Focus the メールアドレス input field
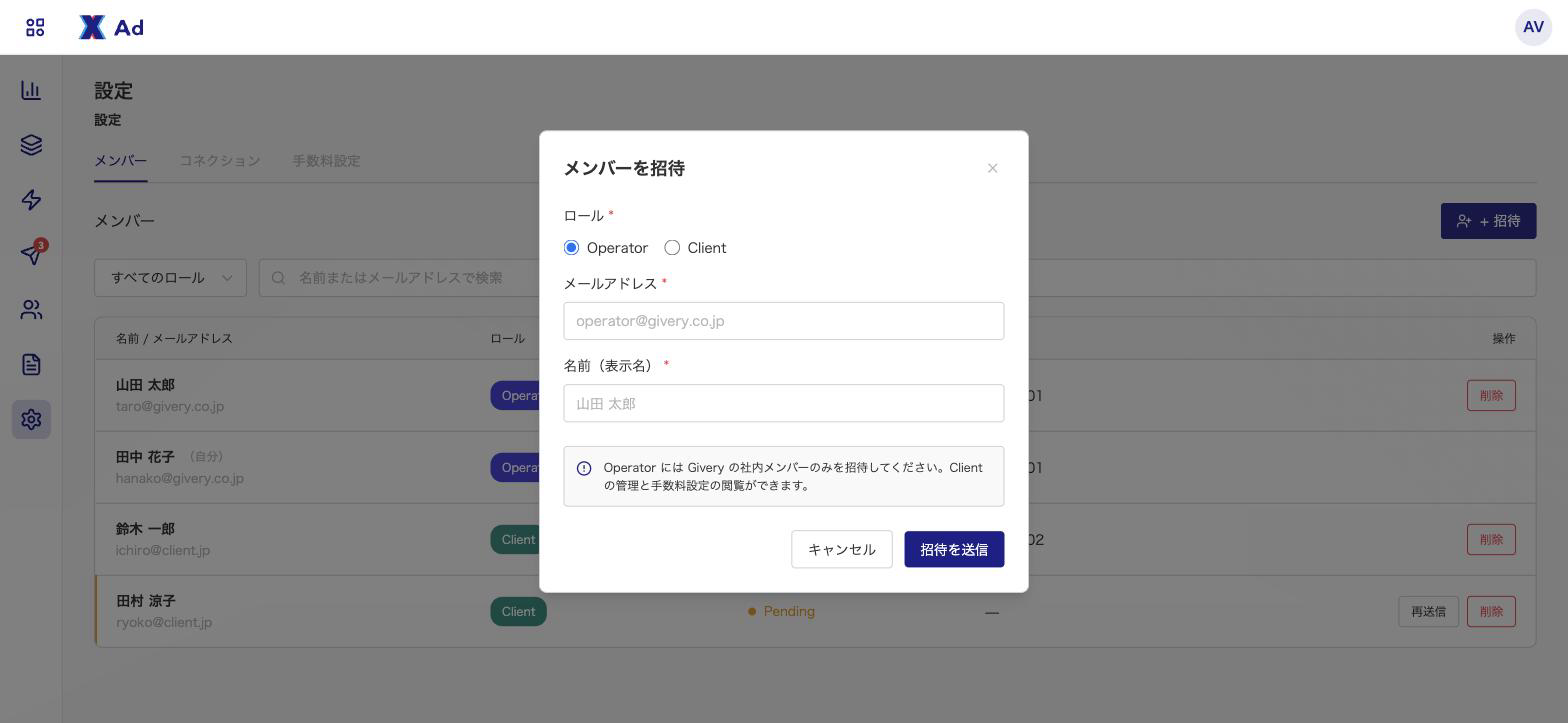 click(783, 321)
